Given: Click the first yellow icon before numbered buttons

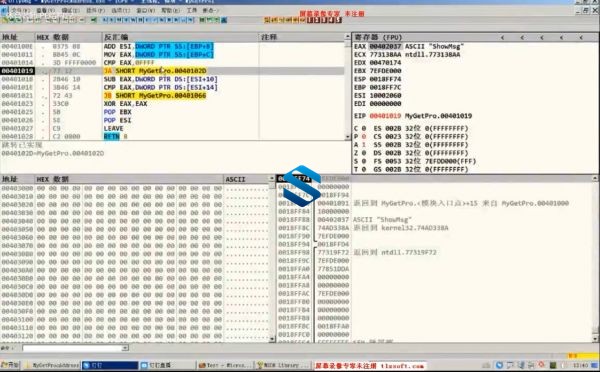Looking at the screenshot, I should (x=267, y=20).
